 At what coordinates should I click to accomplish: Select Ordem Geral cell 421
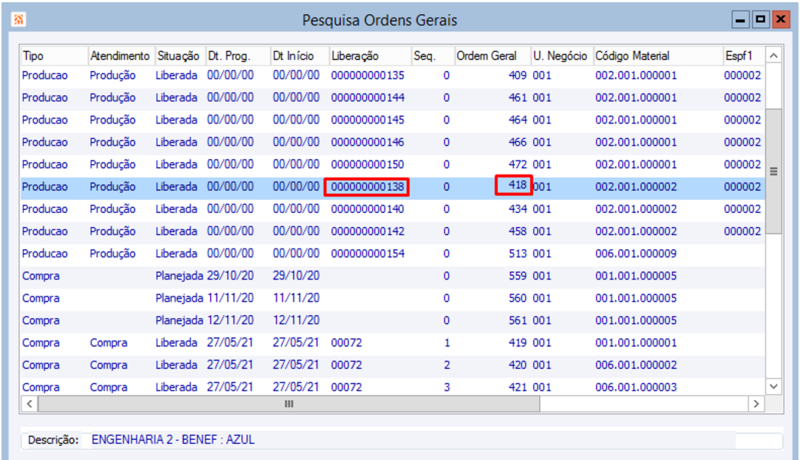(x=517, y=388)
